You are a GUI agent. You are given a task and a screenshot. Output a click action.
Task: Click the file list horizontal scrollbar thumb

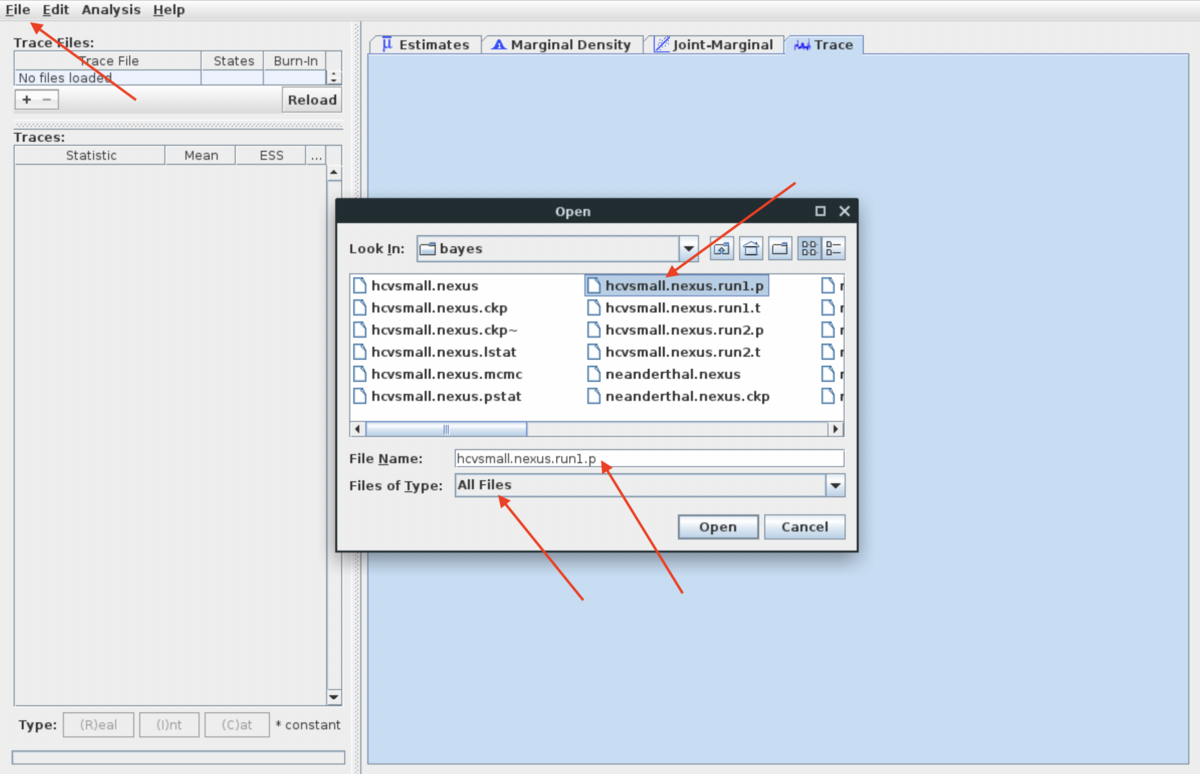446,429
